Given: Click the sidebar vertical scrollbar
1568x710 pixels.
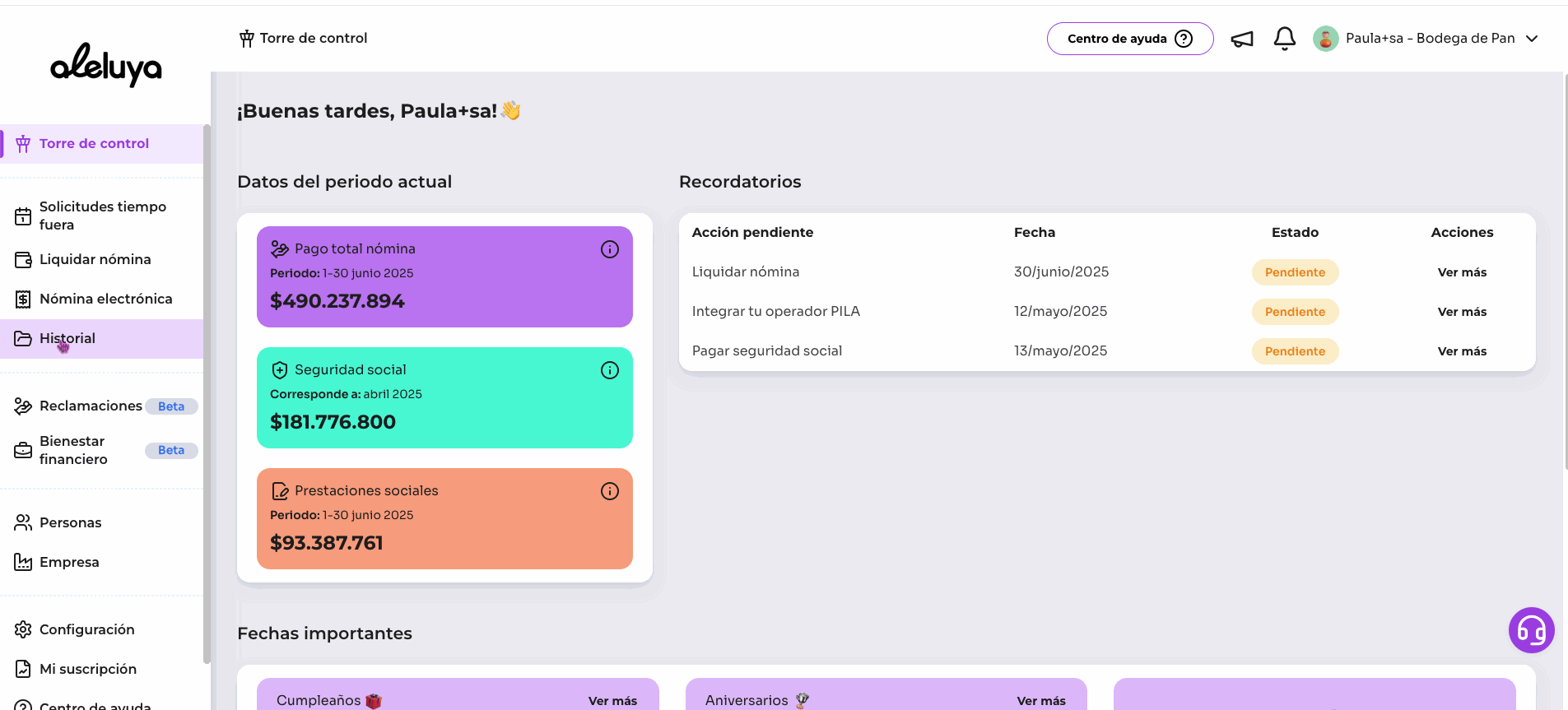Looking at the screenshot, I should [x=207, y=395].
